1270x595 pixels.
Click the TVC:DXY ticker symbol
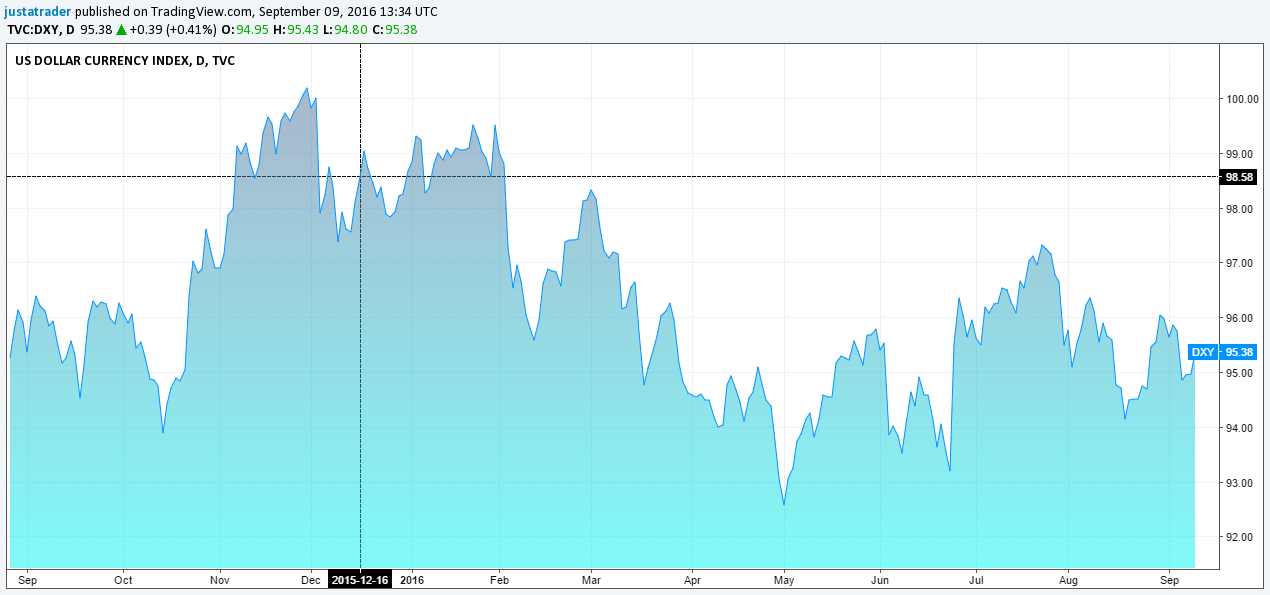27,29
